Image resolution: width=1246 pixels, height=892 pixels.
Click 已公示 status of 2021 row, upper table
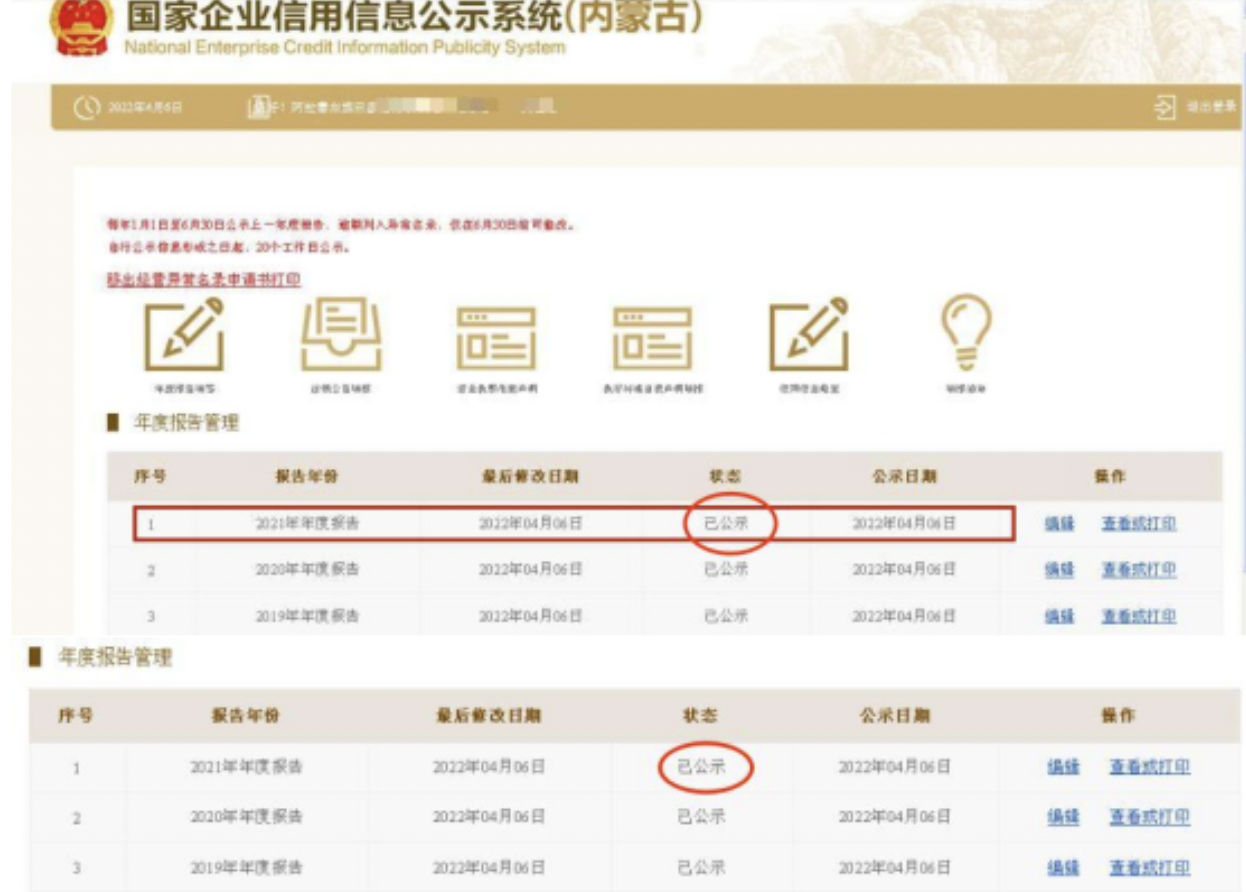click(x=726, y=524)
